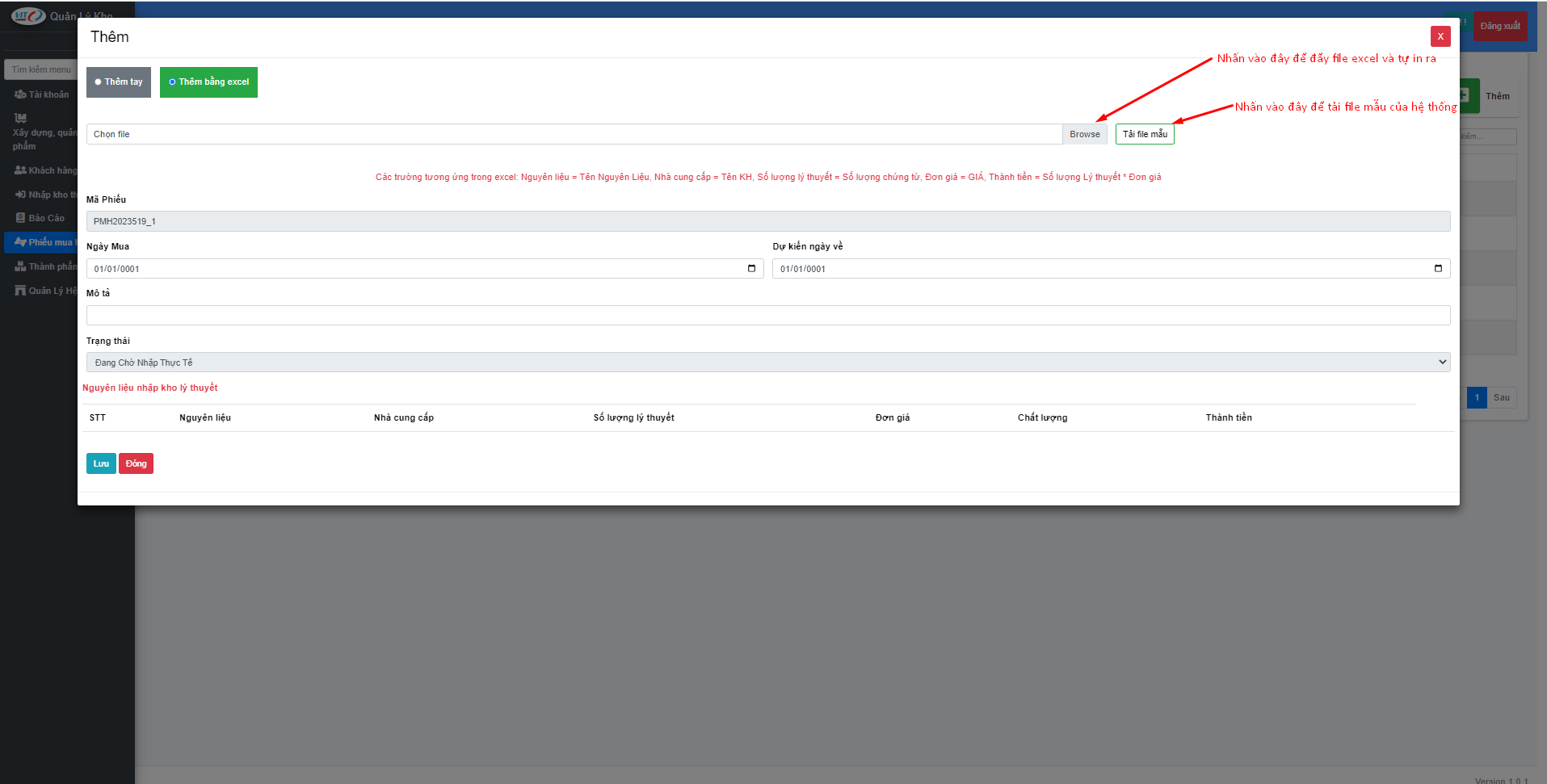Close the Thêm dialog with the X
The height and width of the screenshot is (784, 1547).
click(1440, 36)
